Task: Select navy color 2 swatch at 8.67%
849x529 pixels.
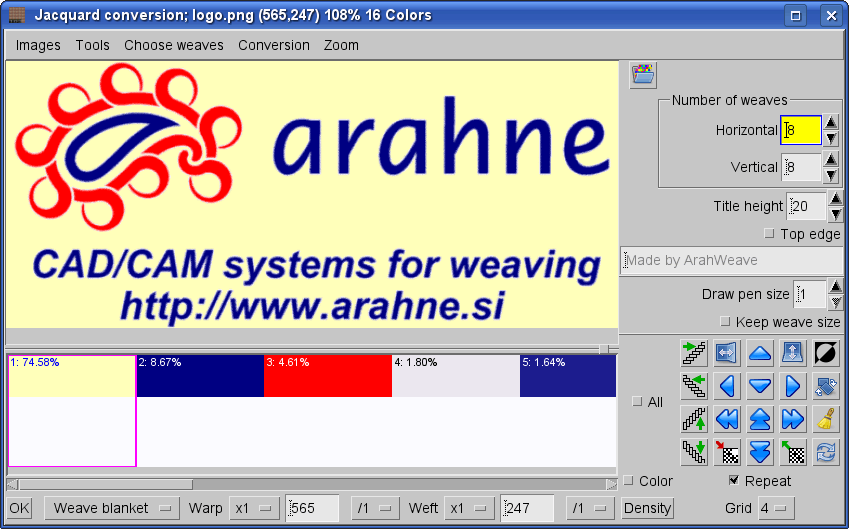Action: coord(200,376)
